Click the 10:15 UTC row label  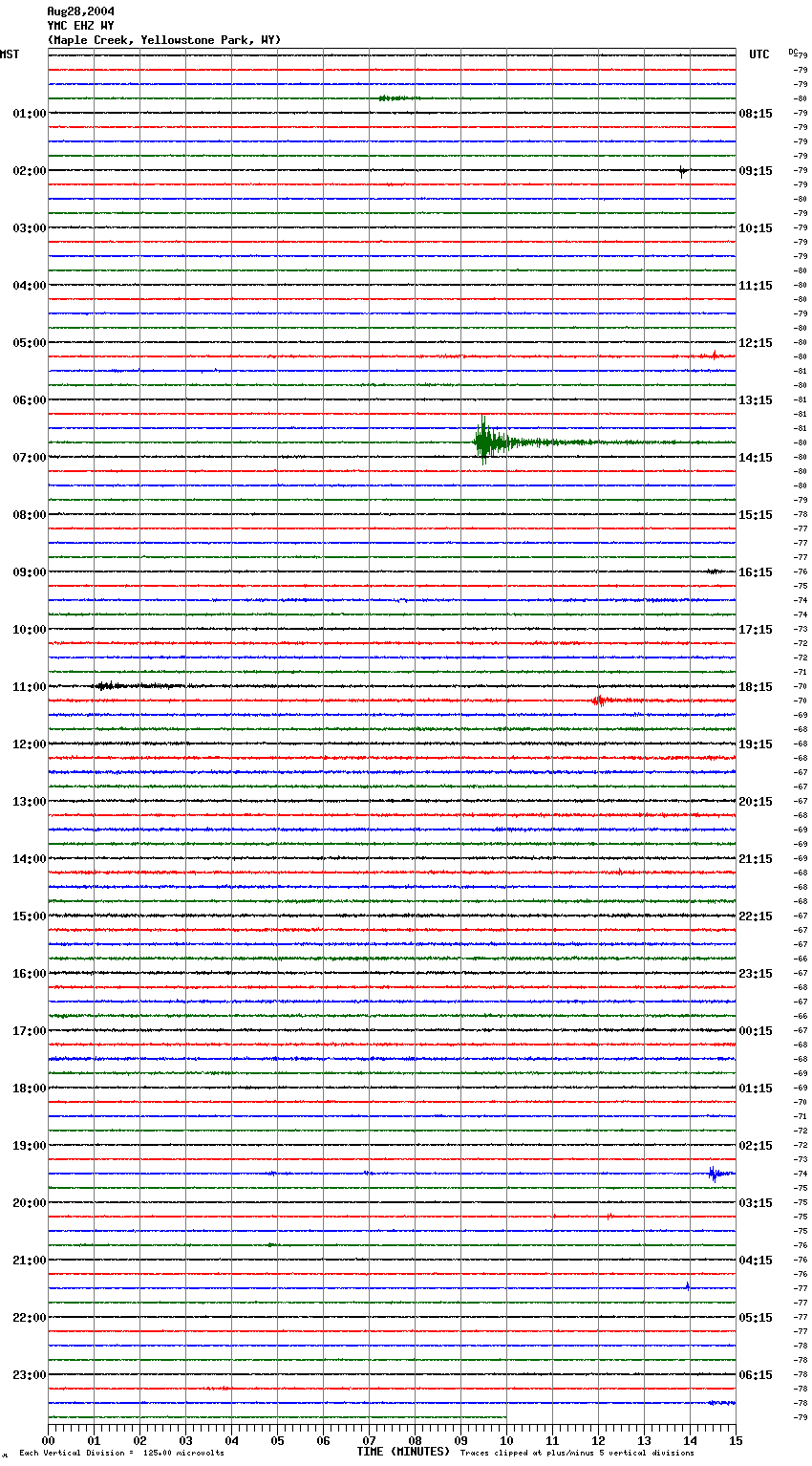[x=756, y=228]
